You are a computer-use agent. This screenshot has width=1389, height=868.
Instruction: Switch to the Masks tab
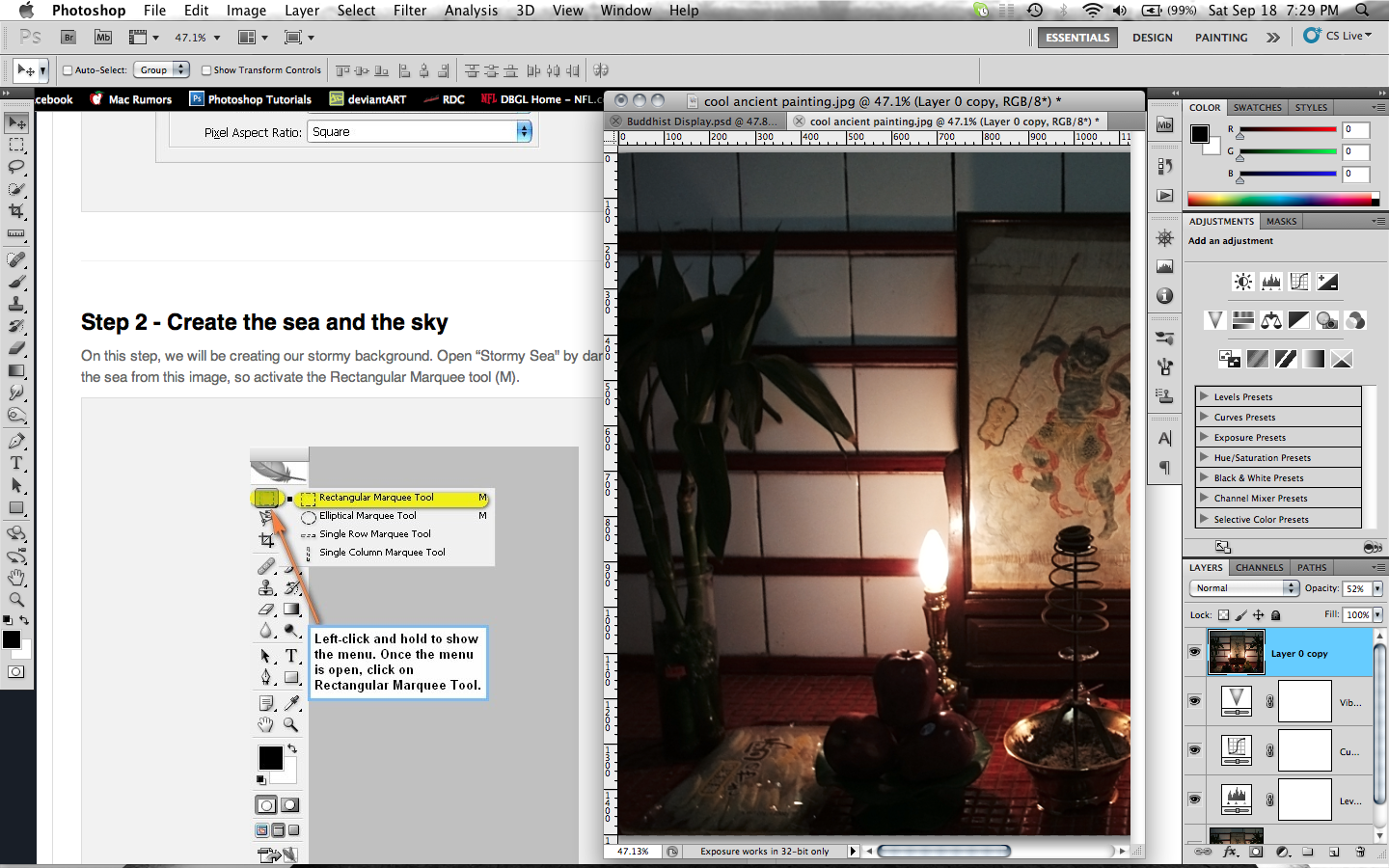point(1281,221)
